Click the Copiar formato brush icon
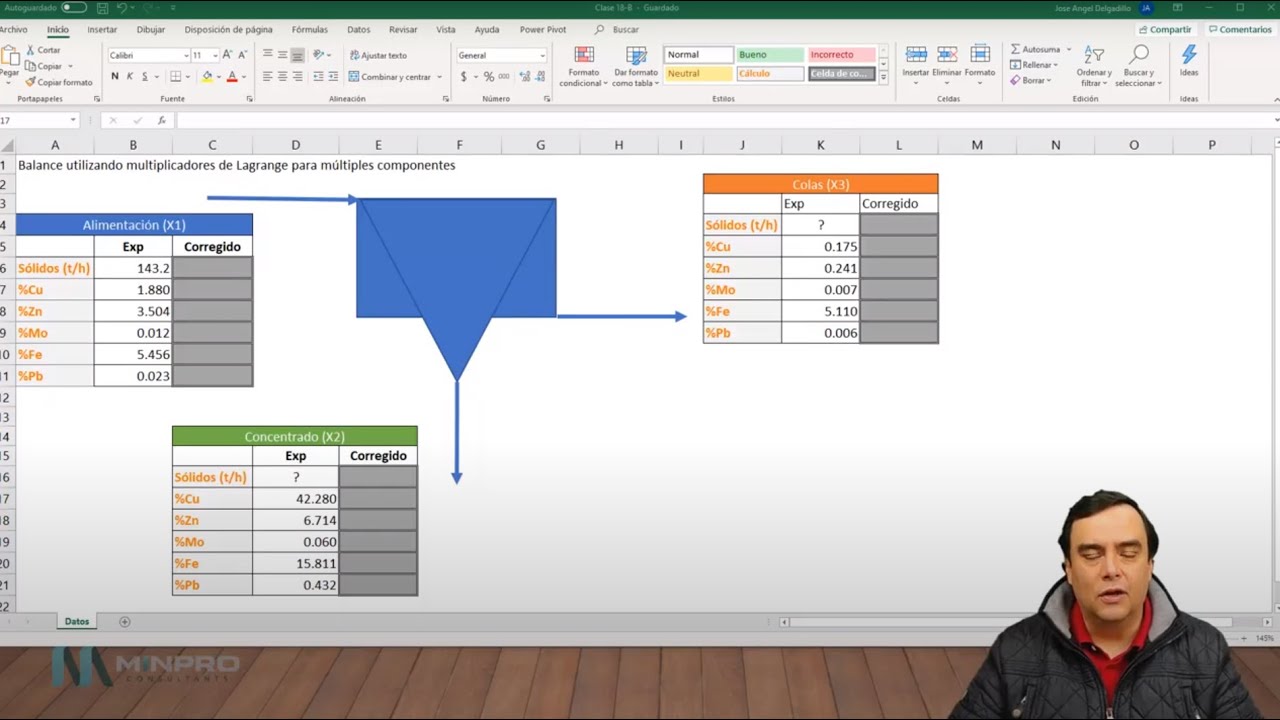Viewport: 1280px width, 720px height. click(x=30, y=82)
